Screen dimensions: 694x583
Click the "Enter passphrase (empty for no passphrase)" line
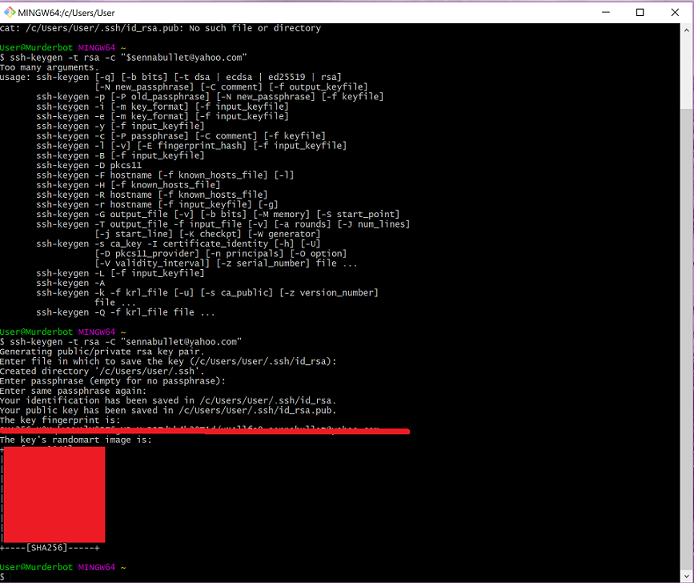point(112,381)
